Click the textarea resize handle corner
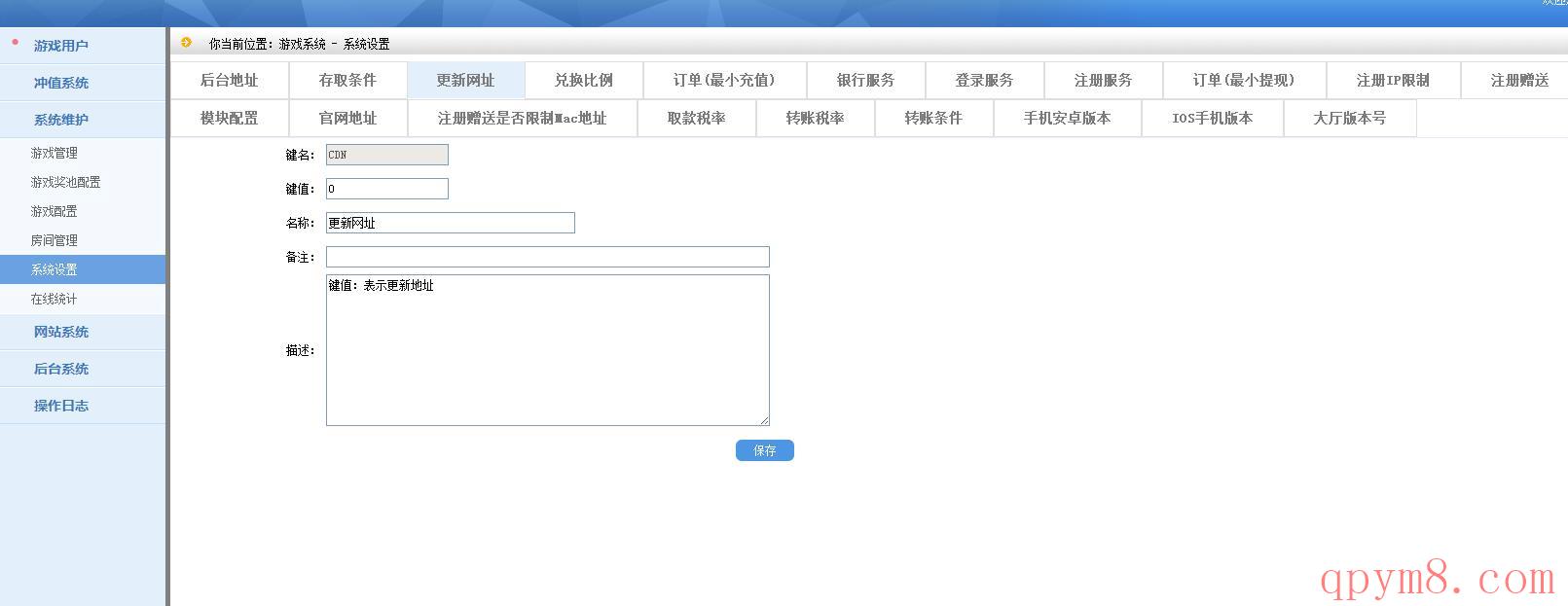The image size is (1568, 606). click(x=764, y=420)
